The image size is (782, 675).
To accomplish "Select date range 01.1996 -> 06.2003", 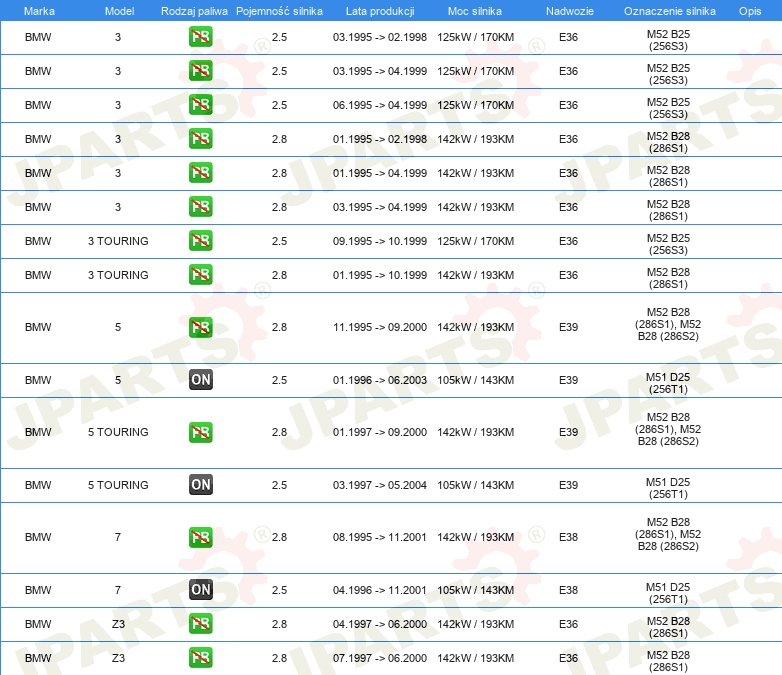I will point(380,380).
